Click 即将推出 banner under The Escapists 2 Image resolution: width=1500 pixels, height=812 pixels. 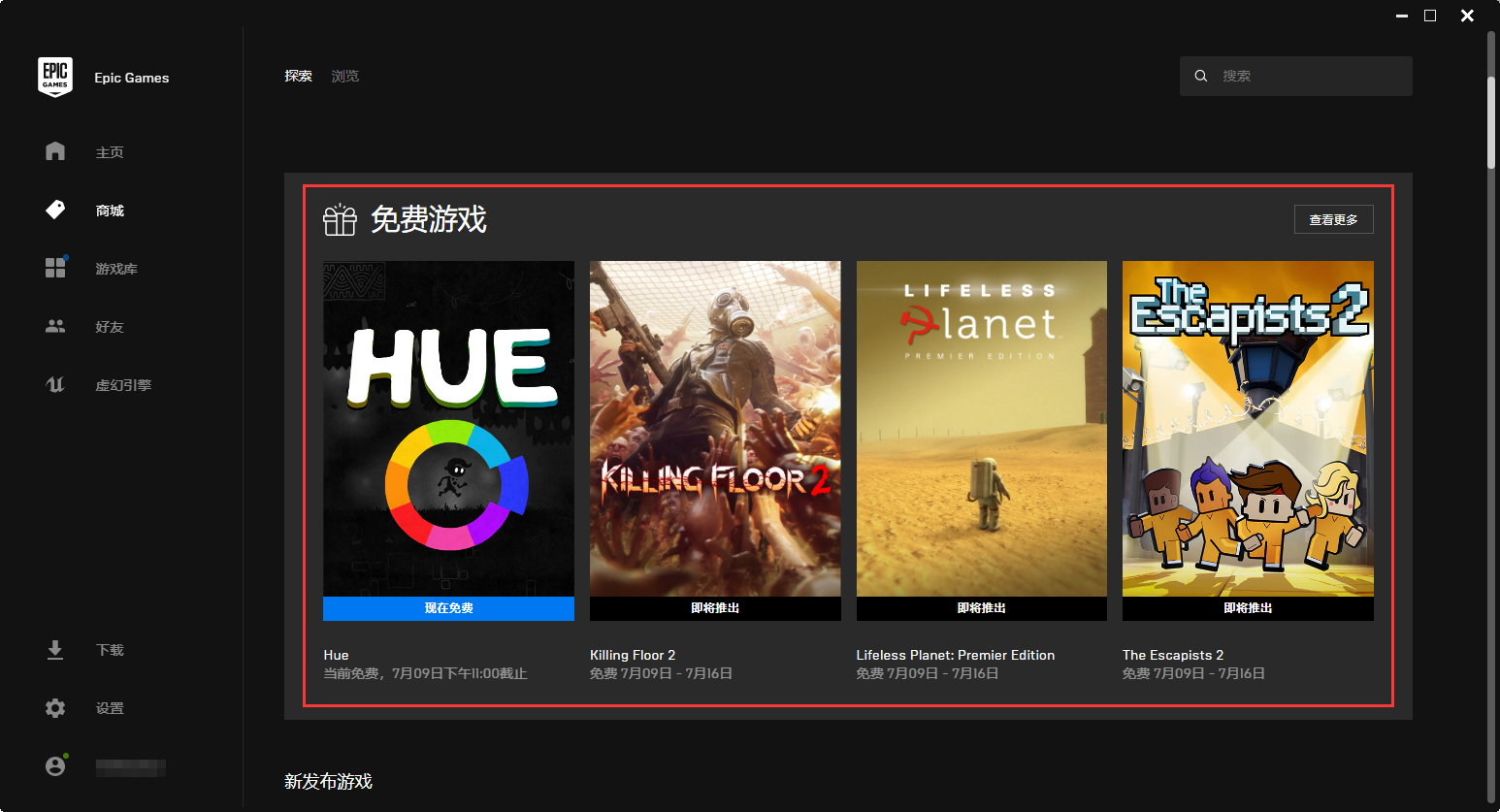1248,608
